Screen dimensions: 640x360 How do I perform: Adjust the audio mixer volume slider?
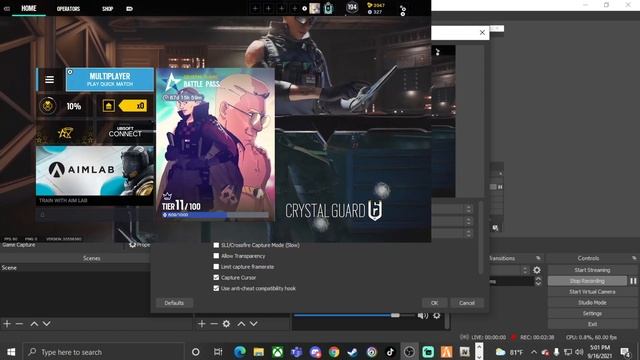tap(395, 315)
